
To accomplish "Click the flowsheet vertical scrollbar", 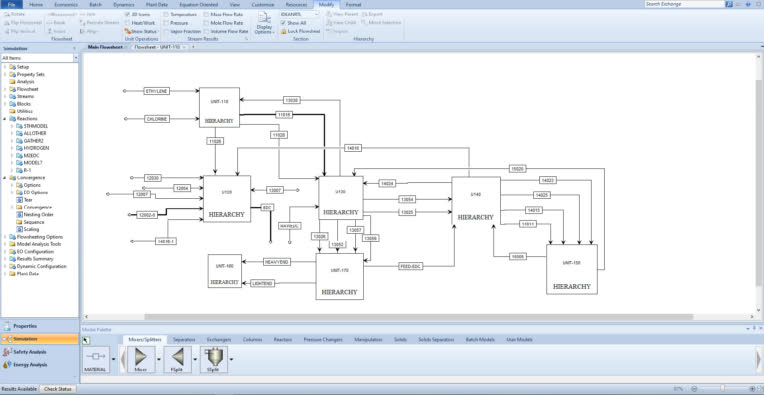I will [x=758, y=183].
